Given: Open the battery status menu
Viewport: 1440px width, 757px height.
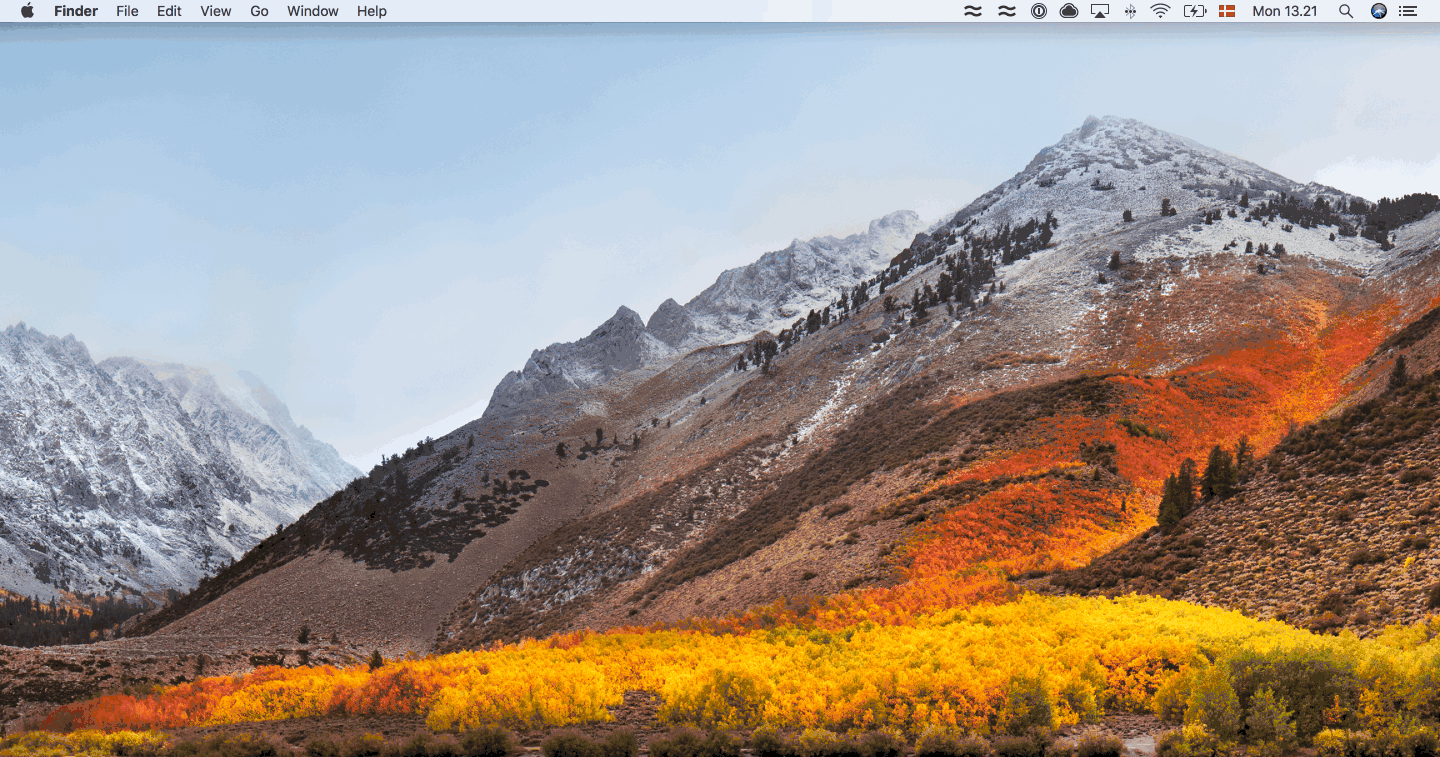Looking at the screenshot, I should point(1194,11).
